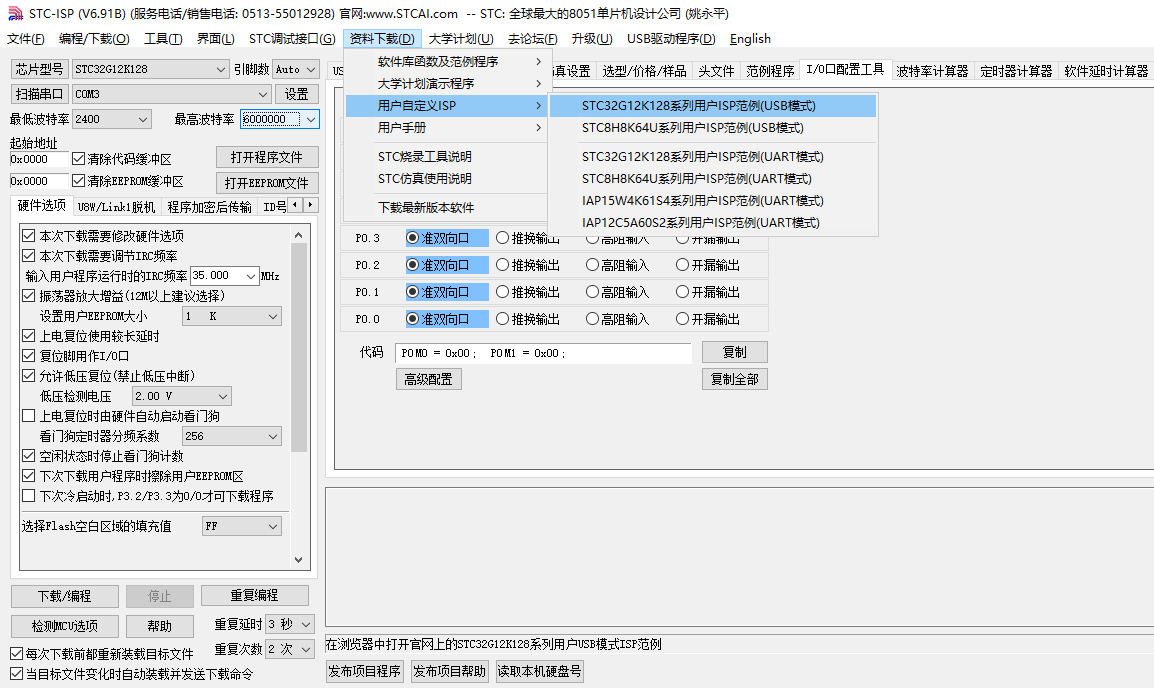The image size is (1154, 688).
Task: Open the 大学计划(U) menu
Action: [x=461, y=39]
